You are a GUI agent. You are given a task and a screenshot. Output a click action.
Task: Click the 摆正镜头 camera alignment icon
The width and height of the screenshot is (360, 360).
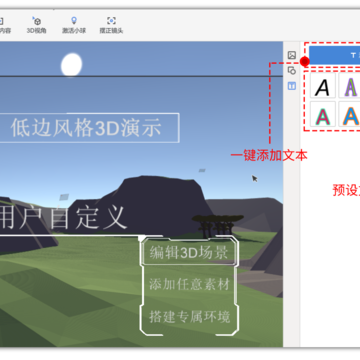coord(111,25)
